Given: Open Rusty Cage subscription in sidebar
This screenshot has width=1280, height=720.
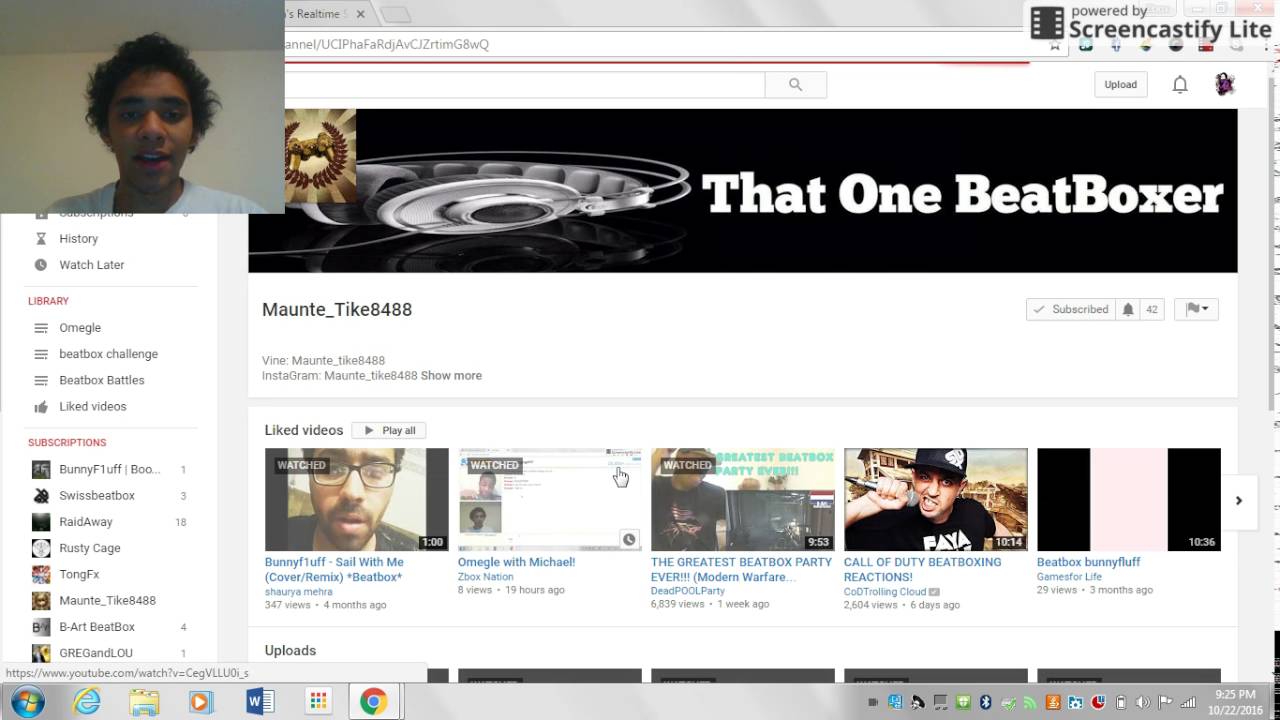Looking at the screenshot, I should 89,548.
